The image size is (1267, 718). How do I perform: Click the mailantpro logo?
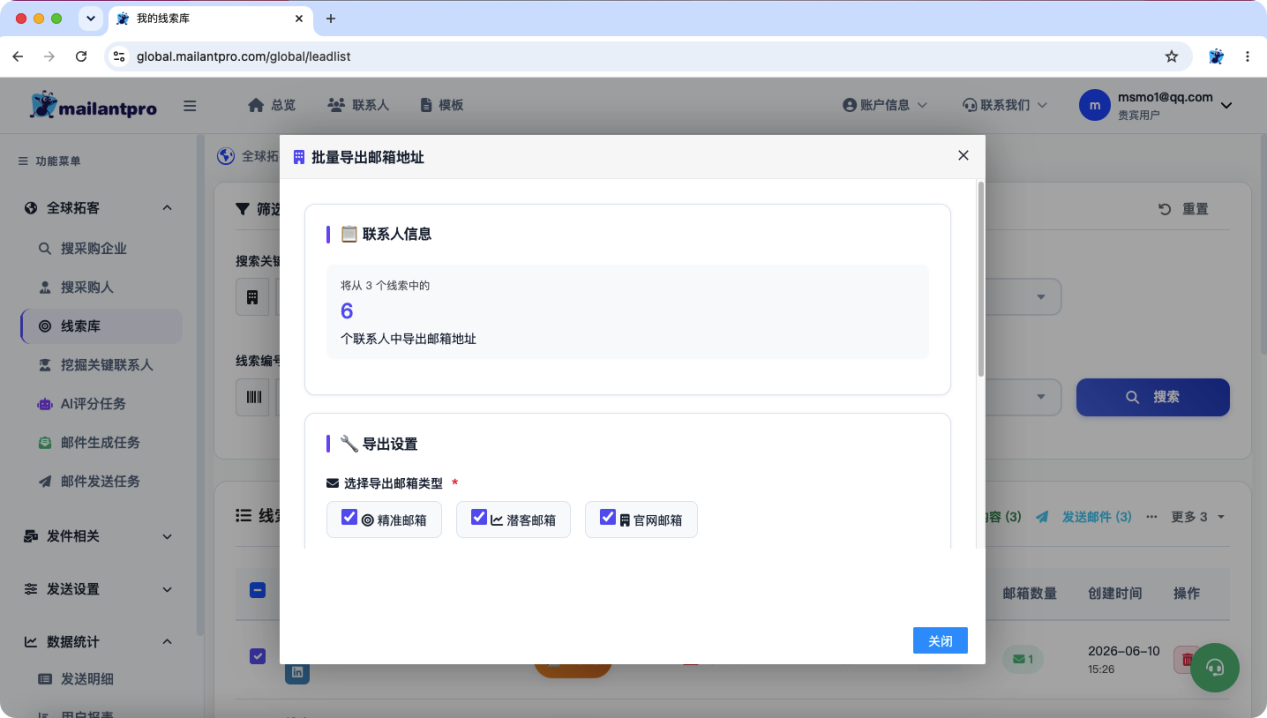point(93,105)
